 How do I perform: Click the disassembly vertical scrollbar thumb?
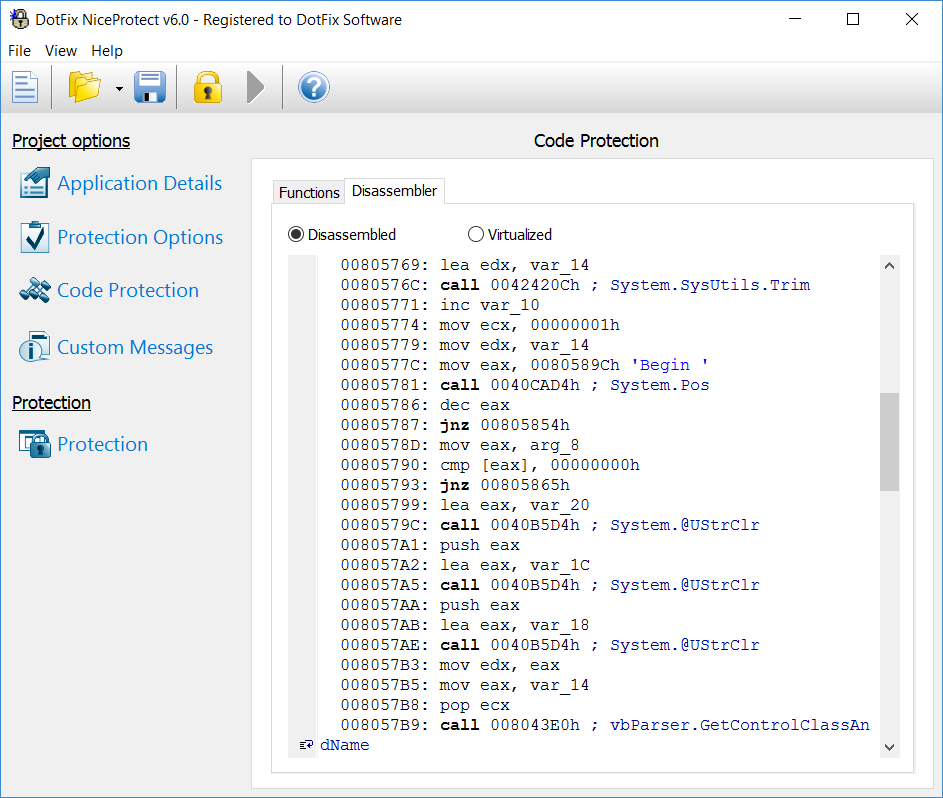tap(889, 441)
